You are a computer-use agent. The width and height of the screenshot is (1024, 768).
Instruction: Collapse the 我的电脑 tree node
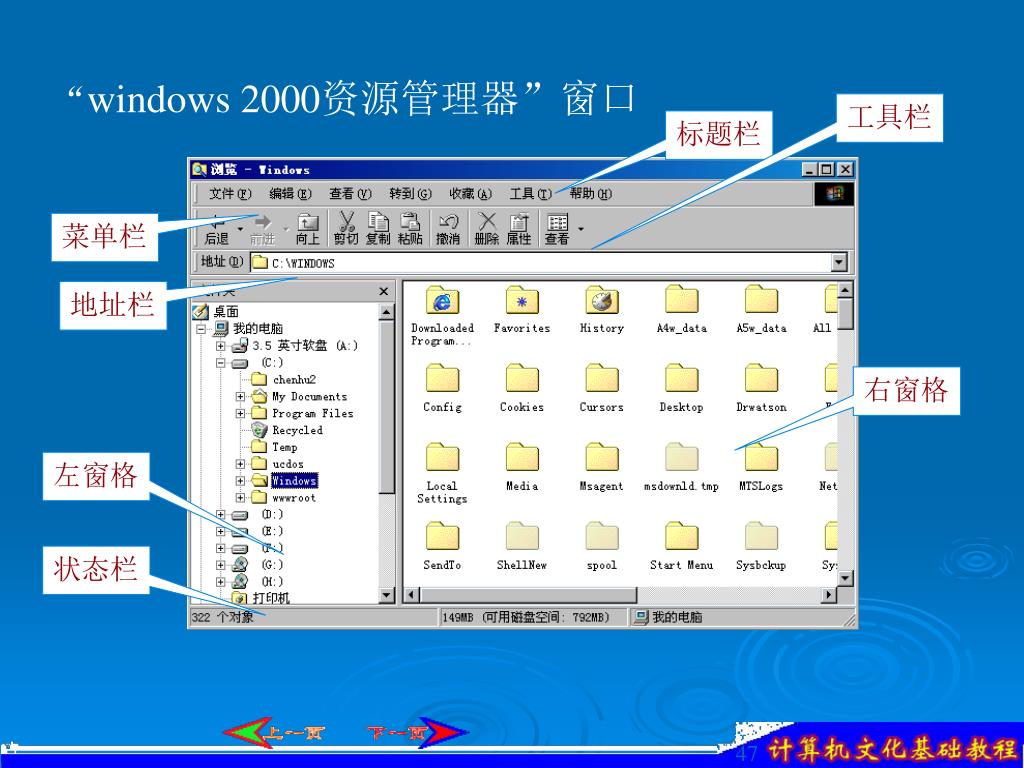[x=202, y=328]
